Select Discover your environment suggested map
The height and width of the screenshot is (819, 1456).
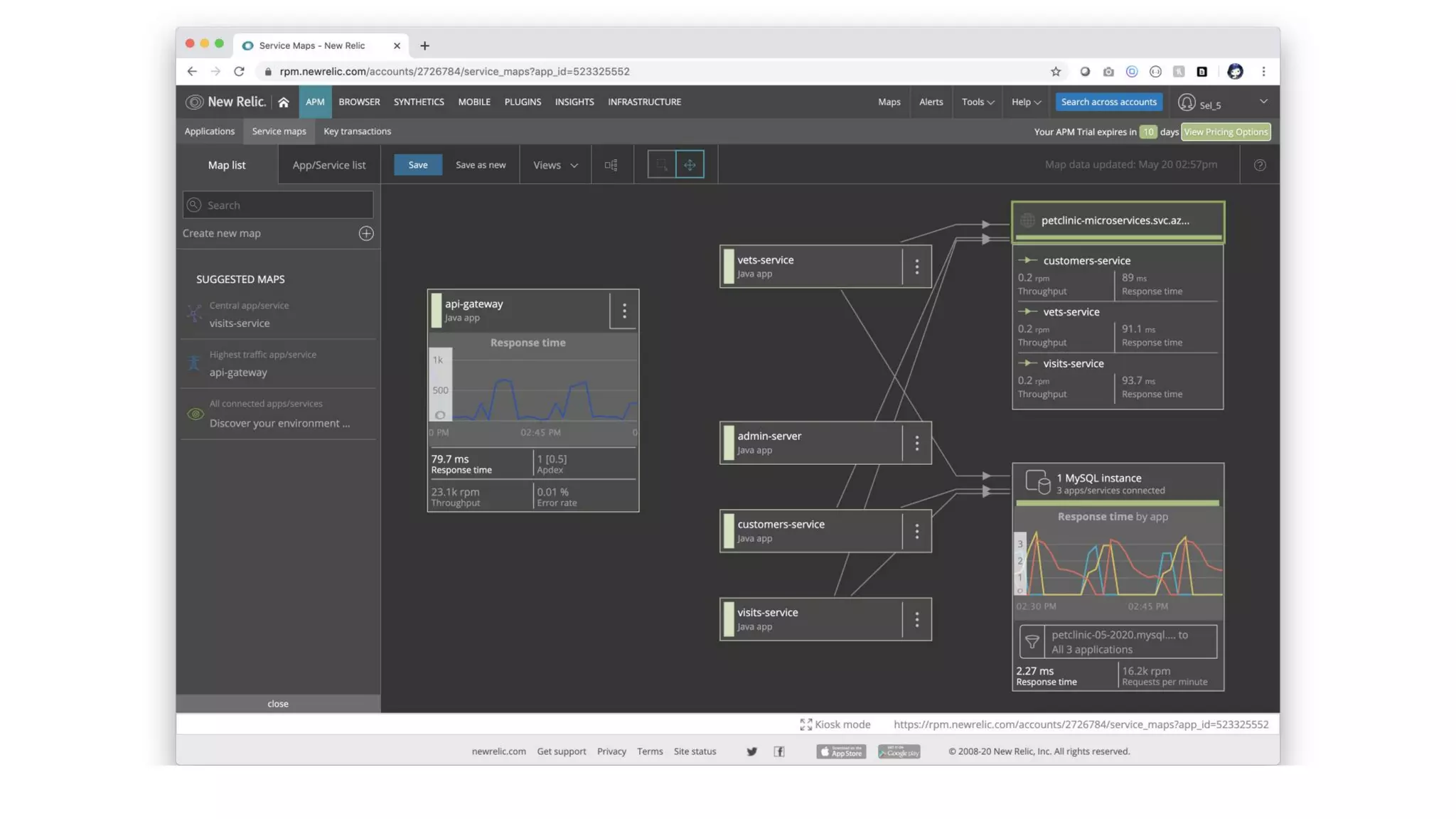point(279,423)
